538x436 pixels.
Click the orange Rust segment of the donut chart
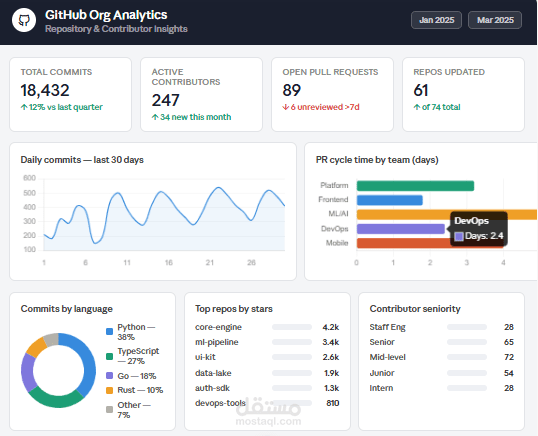36,347
